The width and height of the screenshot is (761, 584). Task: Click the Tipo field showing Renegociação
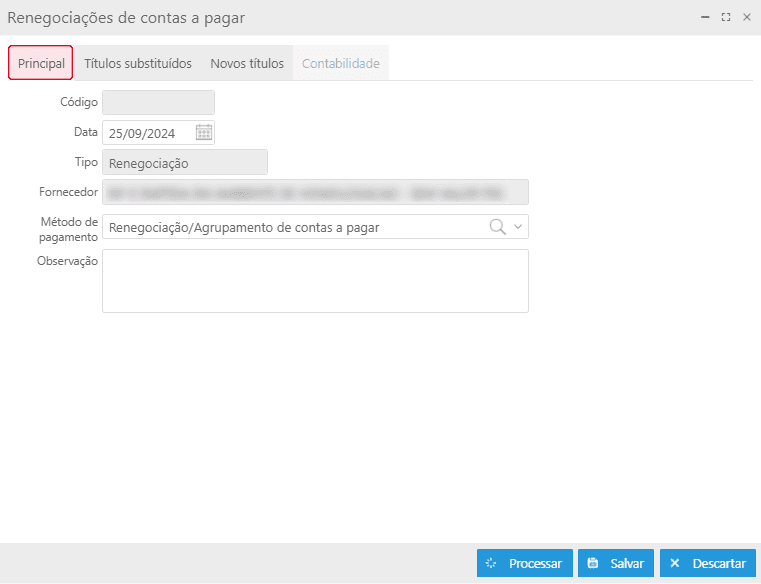point(185,162)
